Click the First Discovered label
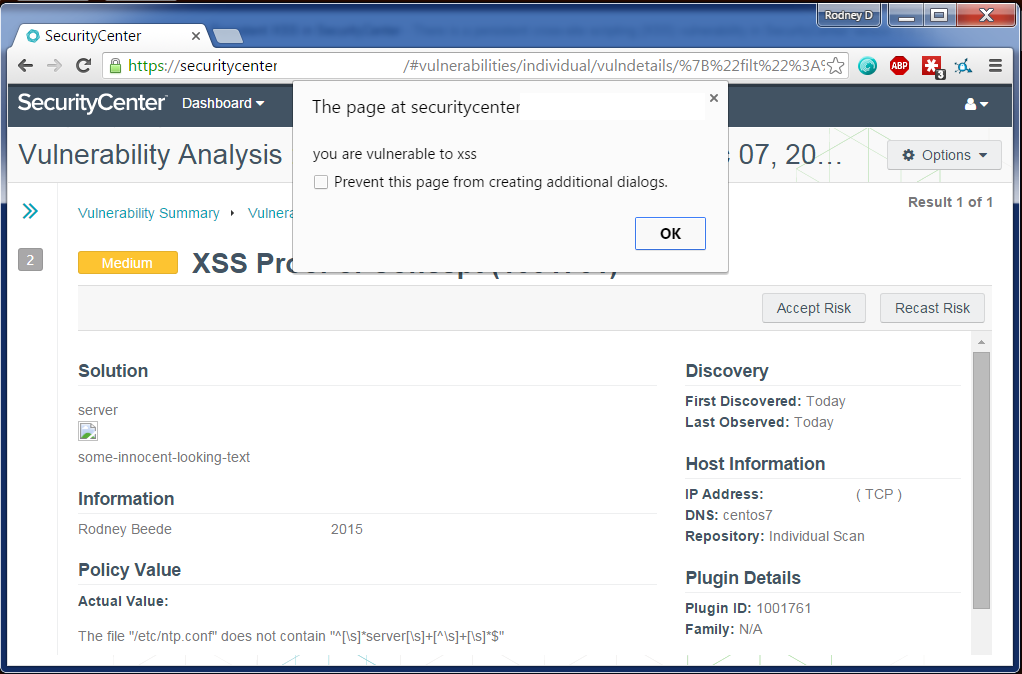1022x674 pixels. 743,402
